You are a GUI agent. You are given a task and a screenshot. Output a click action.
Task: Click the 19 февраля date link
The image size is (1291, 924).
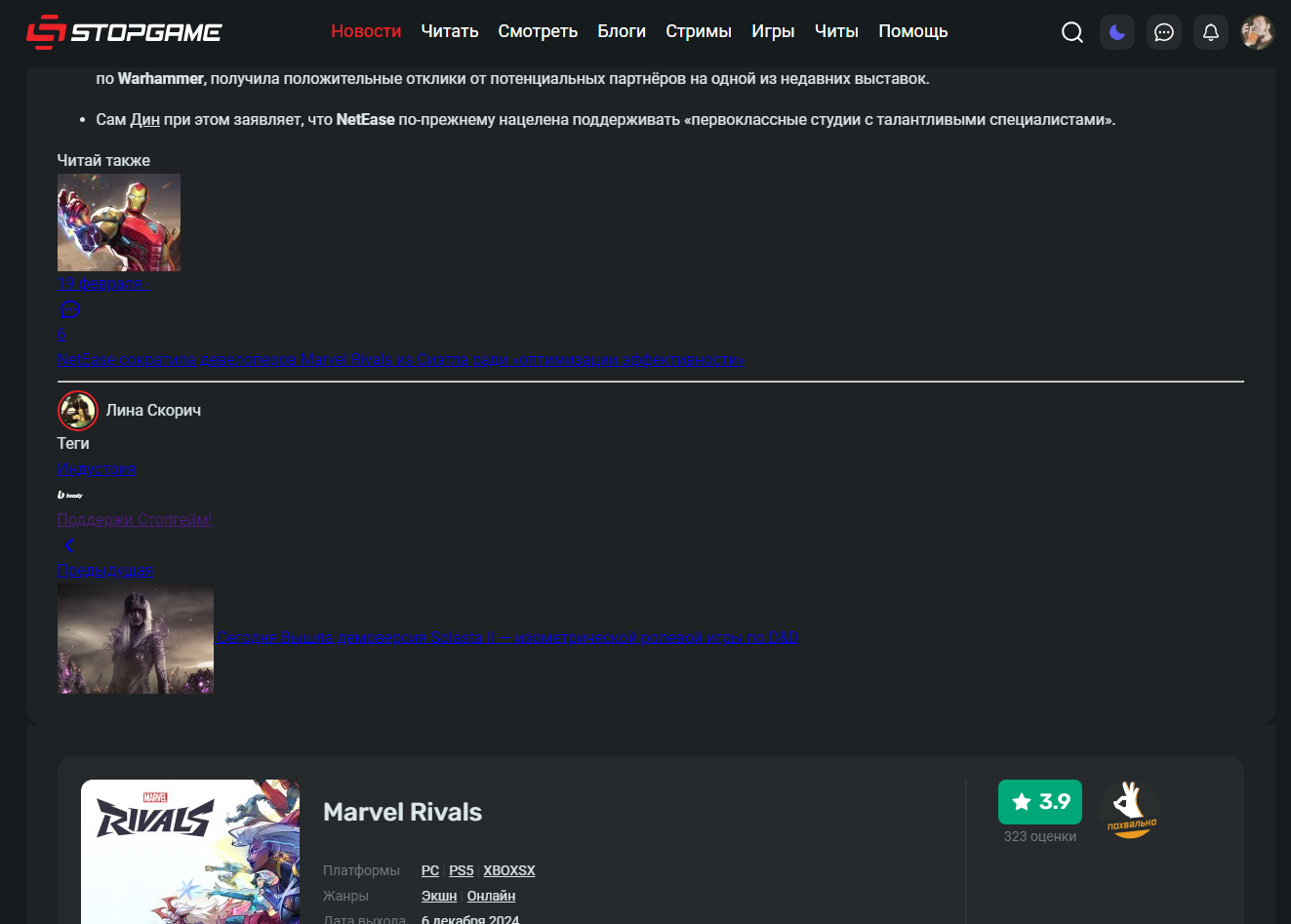tap(101, 283)
